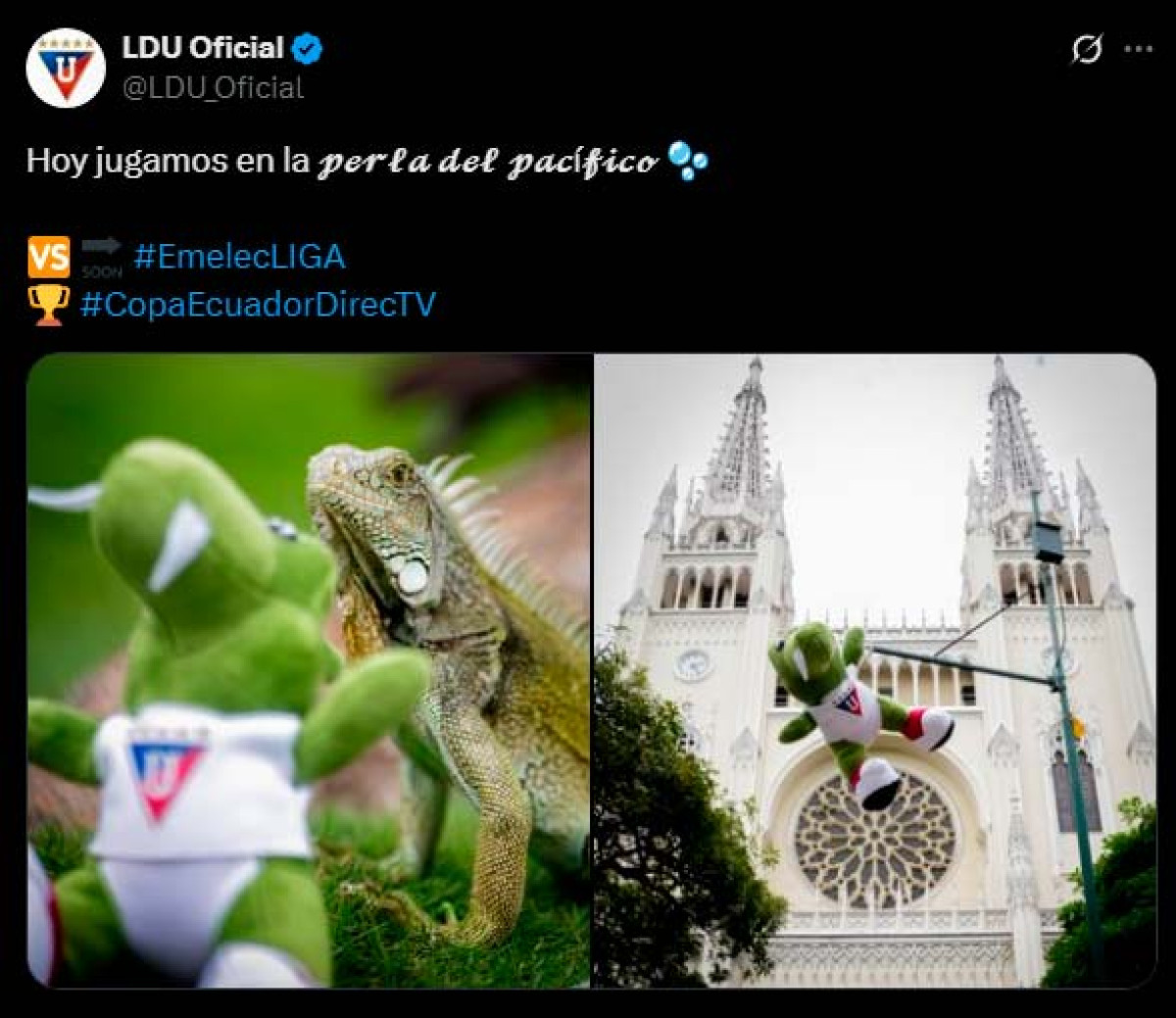
Task: Click the 'Hoy jugamos en la' tweet text
Action: tap(169, 161)
